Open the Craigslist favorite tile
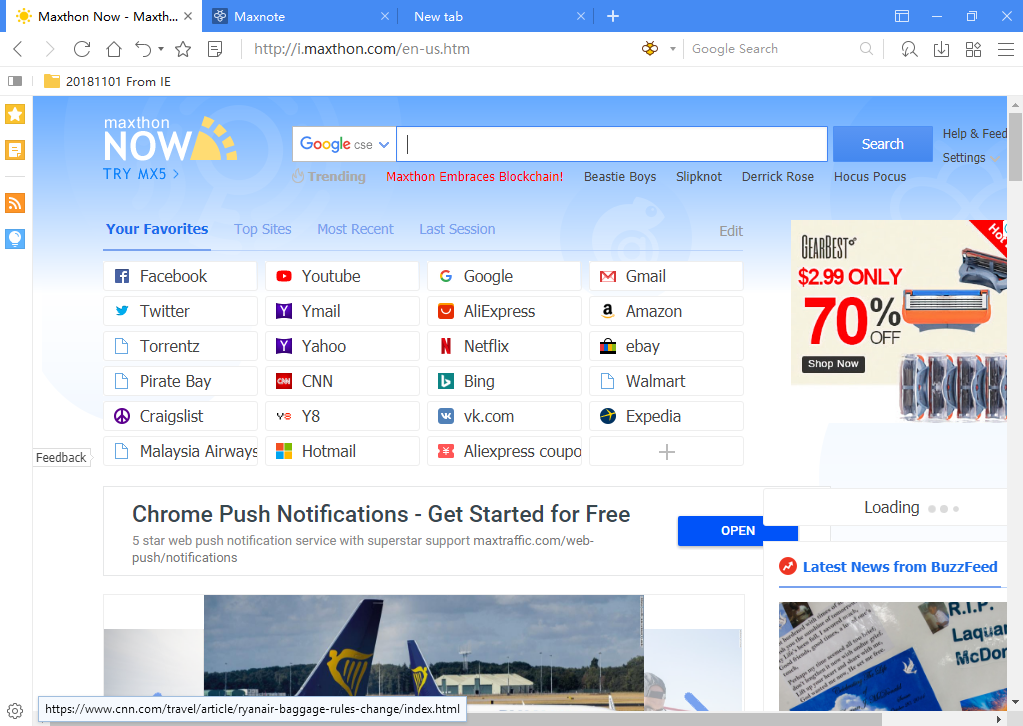The height and width of the screenshot is (726, 1023). (180, 416)
